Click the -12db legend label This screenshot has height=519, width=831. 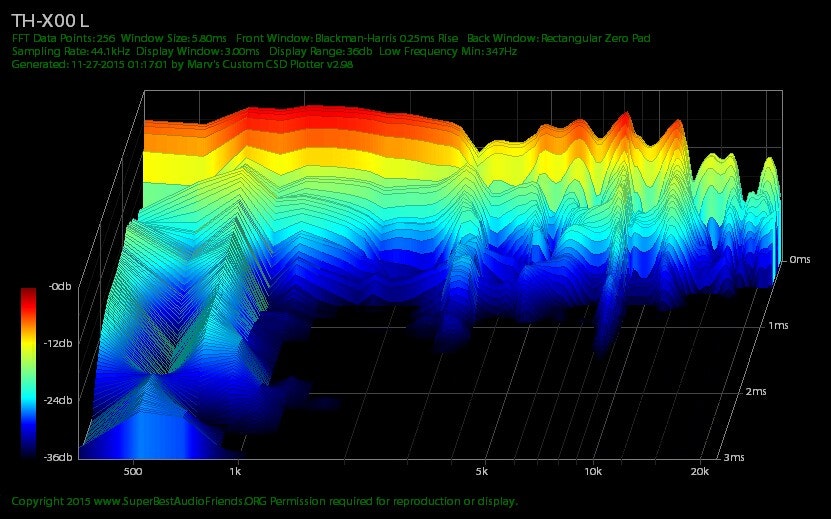point(58,343)
